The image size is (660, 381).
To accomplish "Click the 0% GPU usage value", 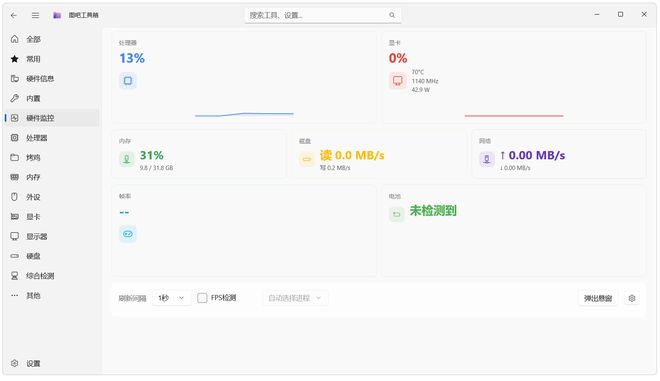I will point(398,58).
